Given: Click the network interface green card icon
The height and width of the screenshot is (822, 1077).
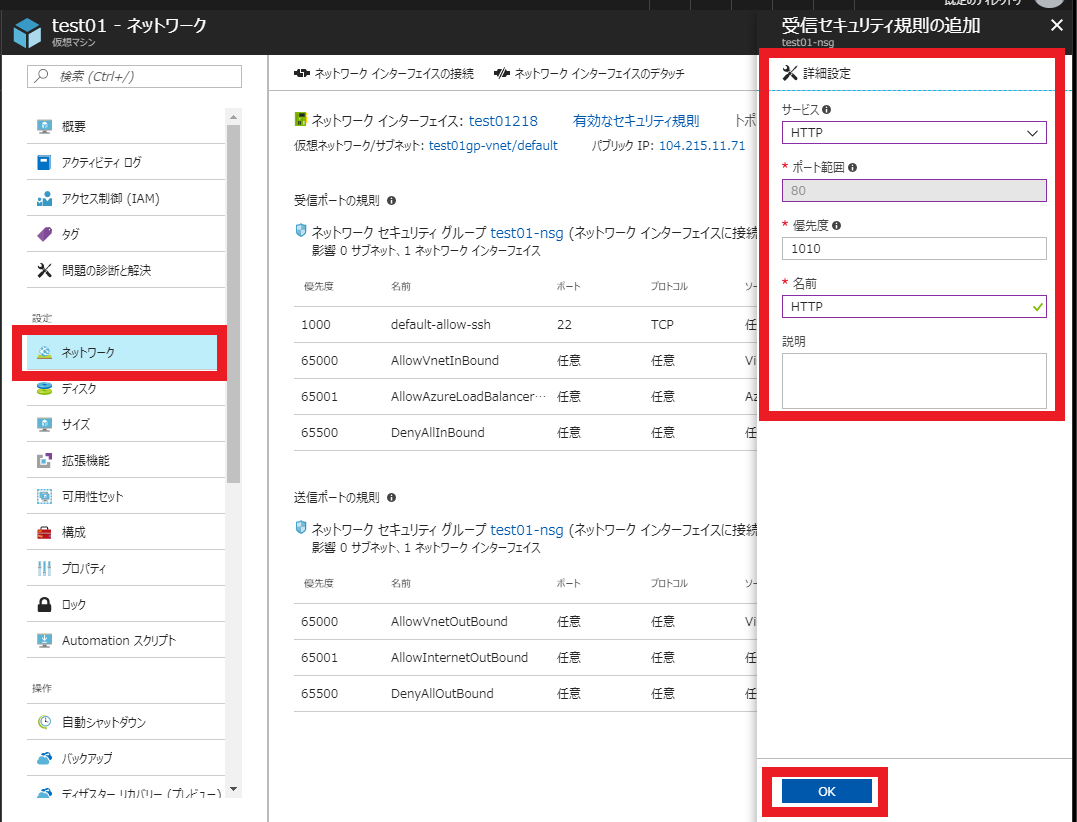Looking at the screenshot, I should (x=300, y=120).
